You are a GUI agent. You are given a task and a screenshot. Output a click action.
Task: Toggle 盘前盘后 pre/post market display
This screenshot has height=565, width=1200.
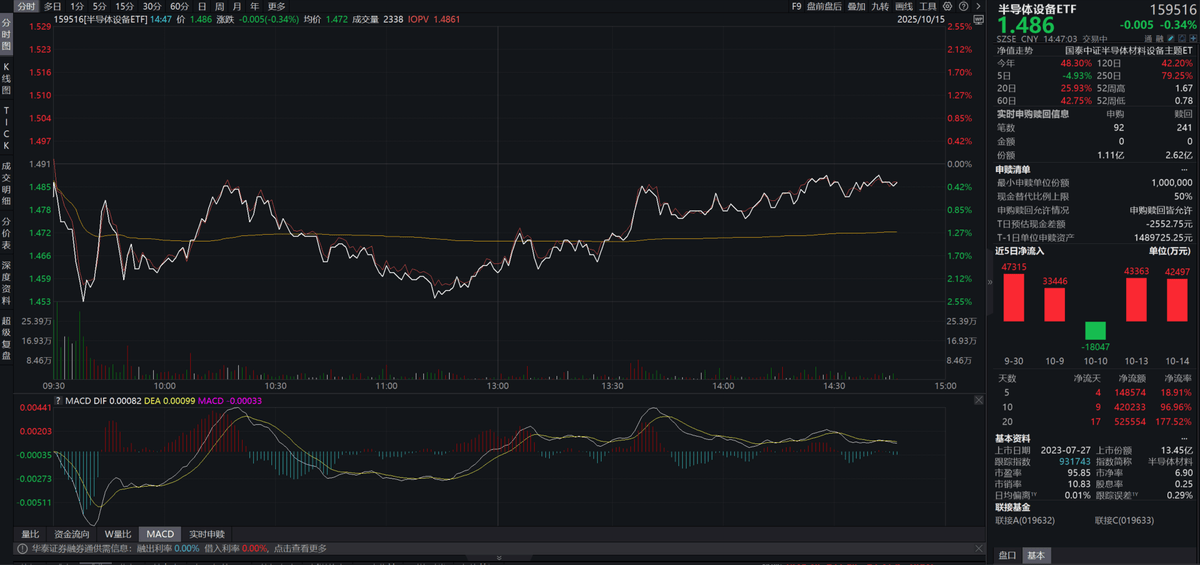point(825,6)
